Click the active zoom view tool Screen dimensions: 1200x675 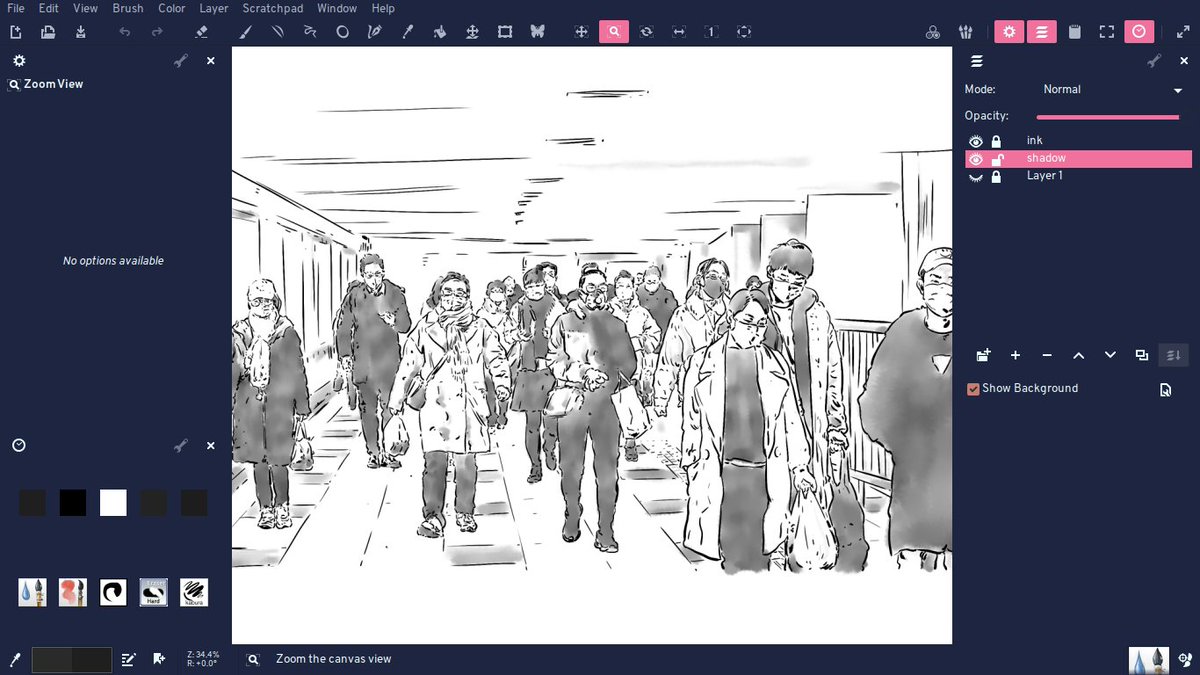(x=614, y=32)
